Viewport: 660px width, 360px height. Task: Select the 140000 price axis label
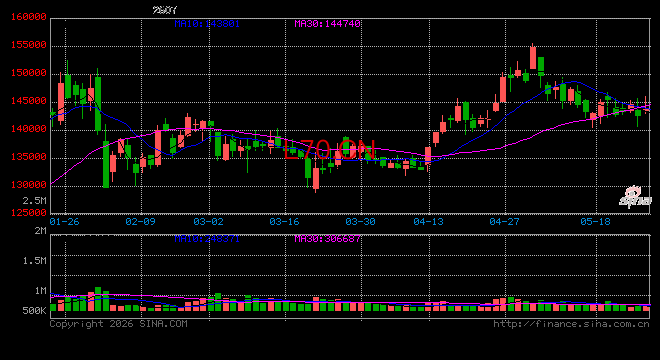tap(28, 129)
